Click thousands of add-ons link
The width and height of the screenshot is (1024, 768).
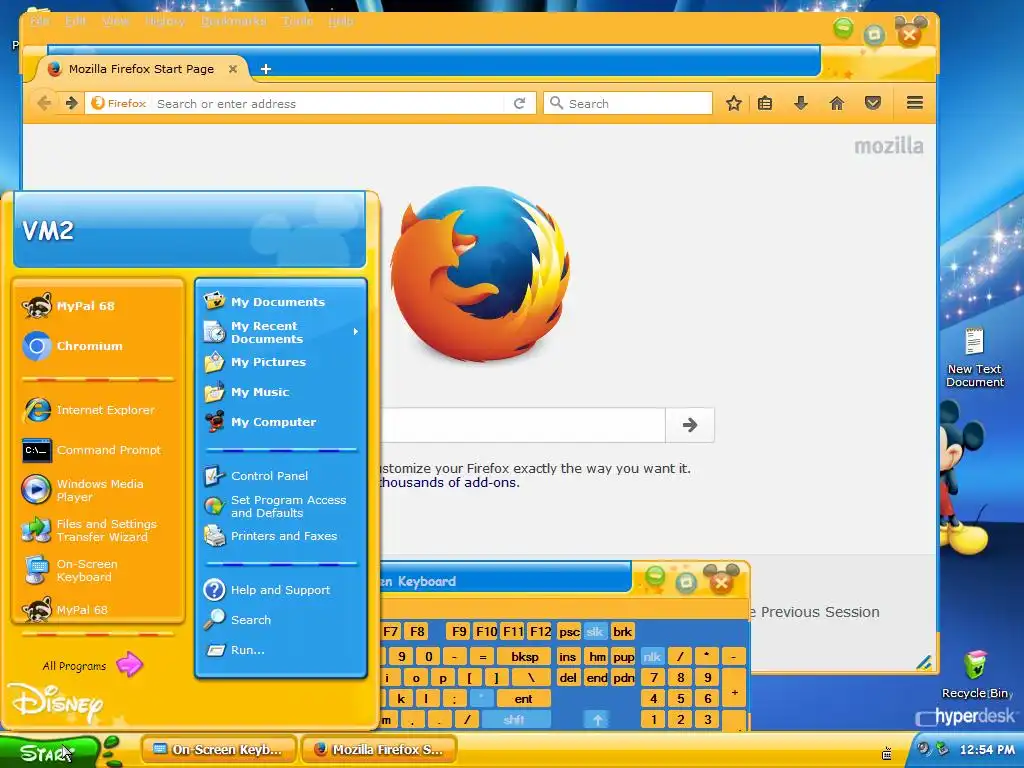[x=449, y=483]
